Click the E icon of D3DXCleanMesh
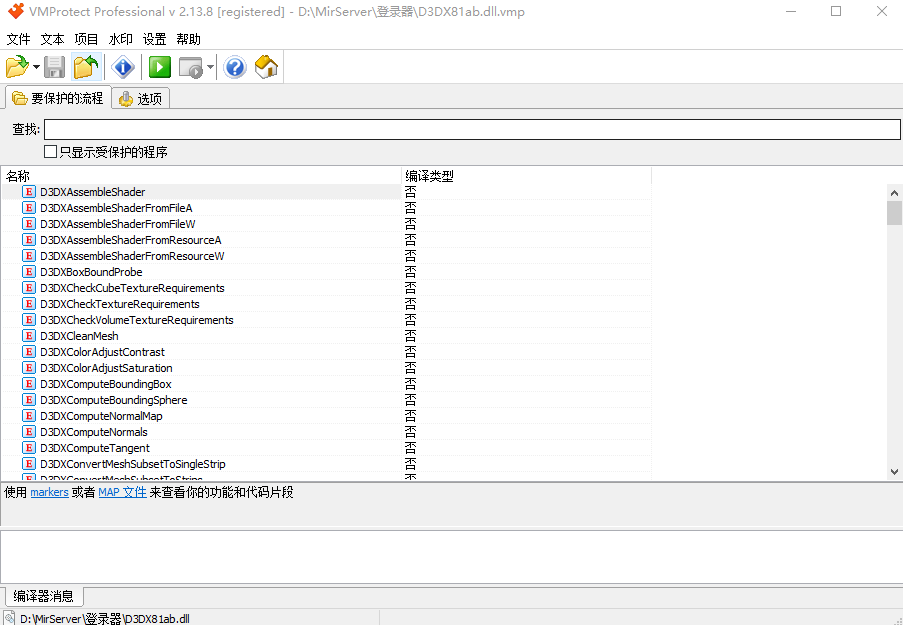Viewport: 903px width, 625px height. point(29,335)
